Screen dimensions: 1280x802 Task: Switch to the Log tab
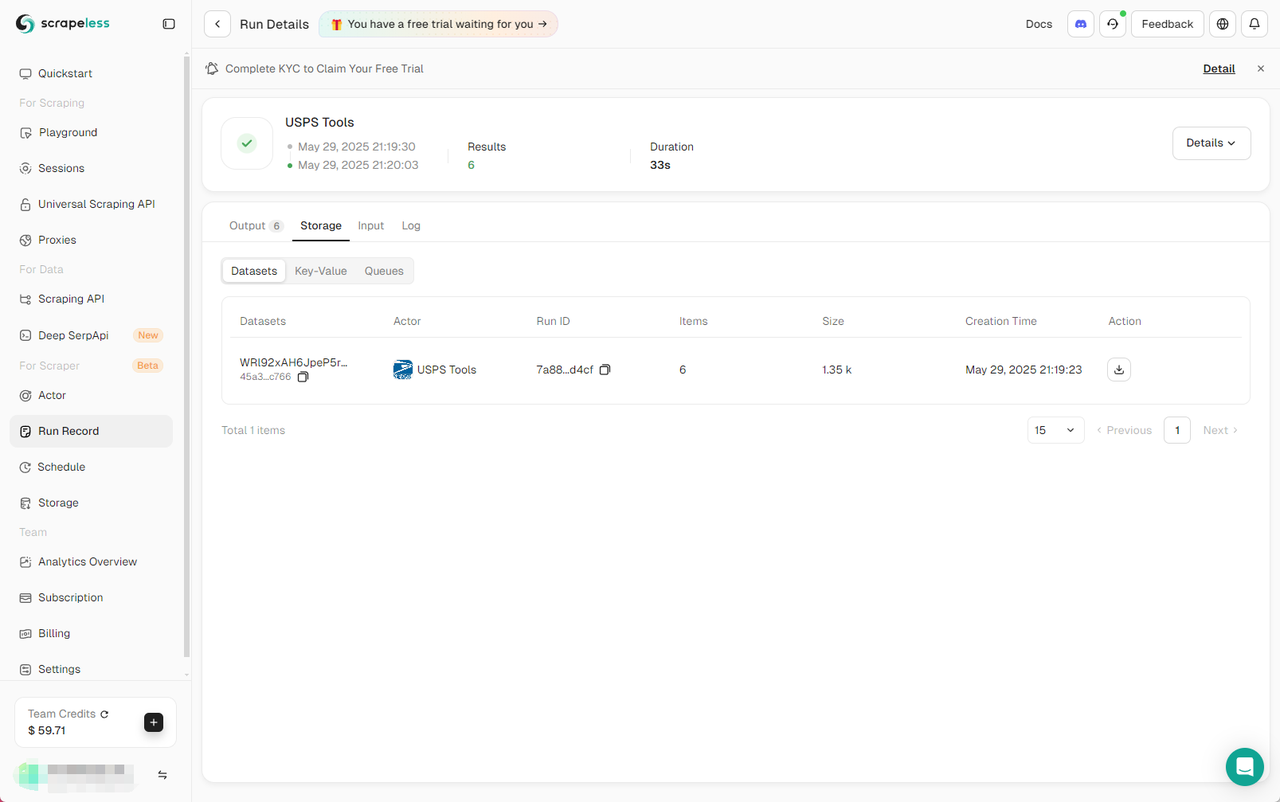click(411, 226)
